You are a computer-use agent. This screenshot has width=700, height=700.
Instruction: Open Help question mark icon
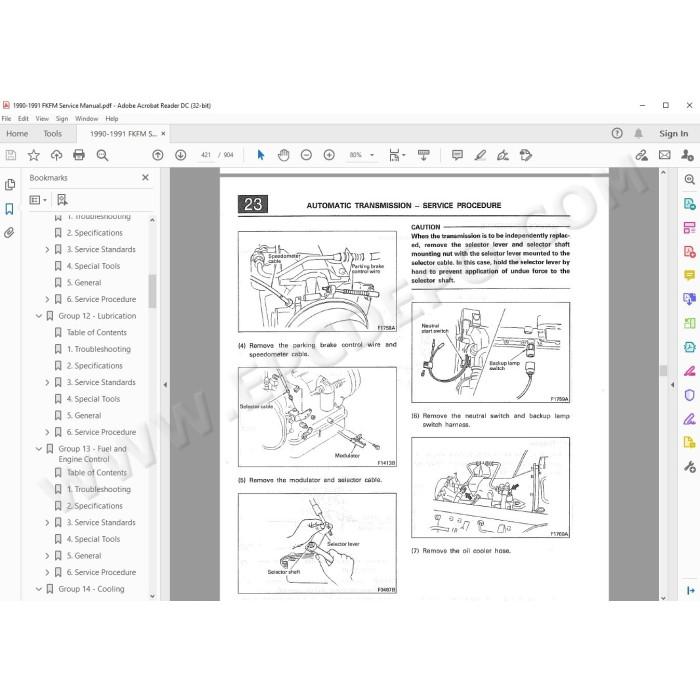tap(617, 133)
